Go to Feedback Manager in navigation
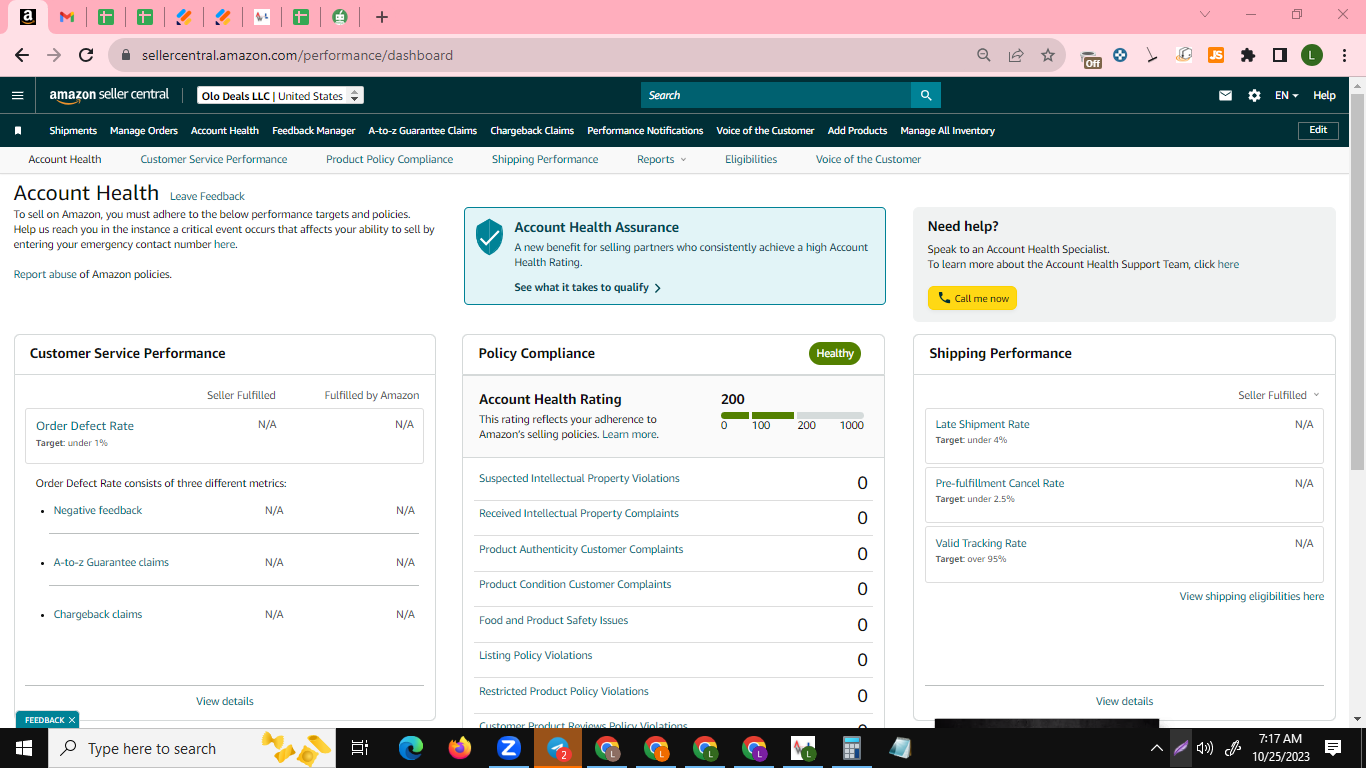Image resolution: width=1366 pixels, height=768 pixels. (314, 130)
